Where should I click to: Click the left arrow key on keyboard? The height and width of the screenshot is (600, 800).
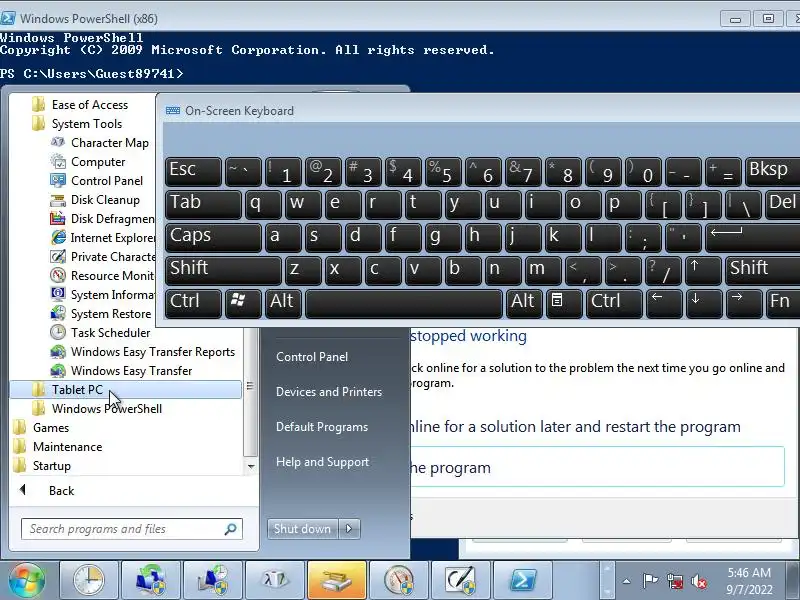pyautogui.click(x=663, y=303)
